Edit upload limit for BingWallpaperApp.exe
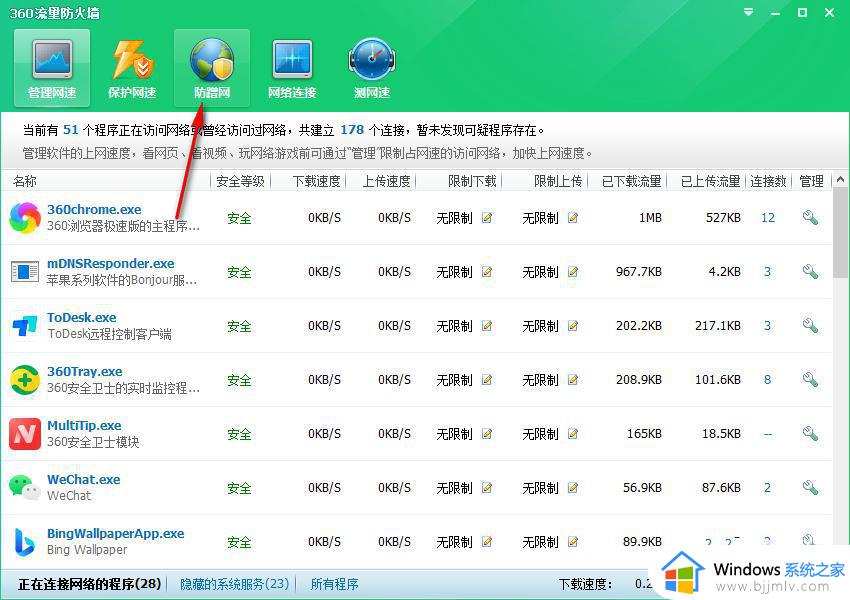Image resolution: width=850 pixels, height=600 pixels. pyautogui.click(x=572, y=541)
